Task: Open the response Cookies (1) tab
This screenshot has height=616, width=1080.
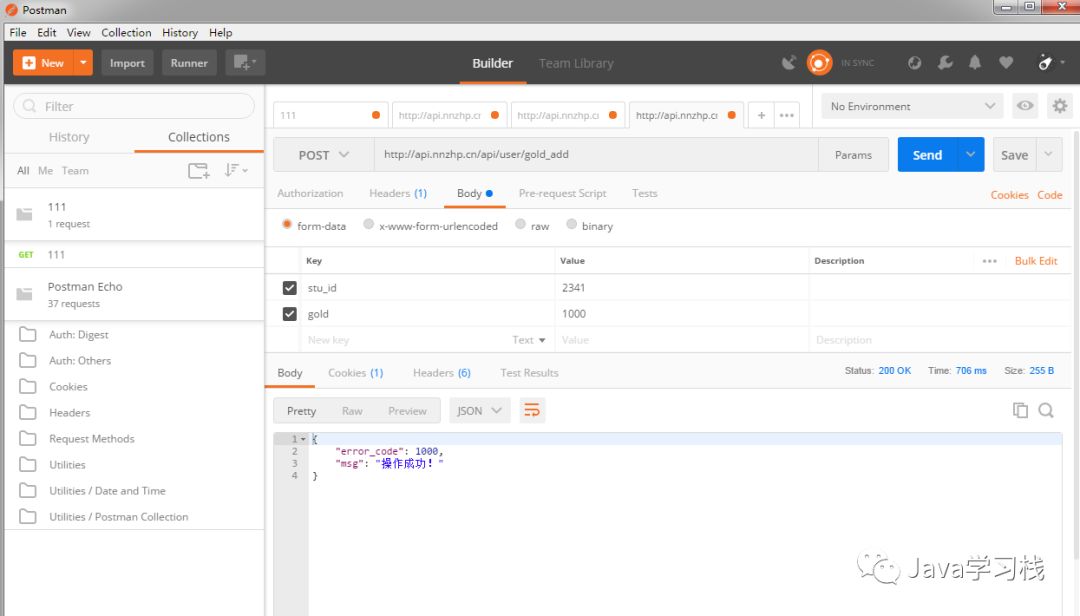Action: point(355,373)
